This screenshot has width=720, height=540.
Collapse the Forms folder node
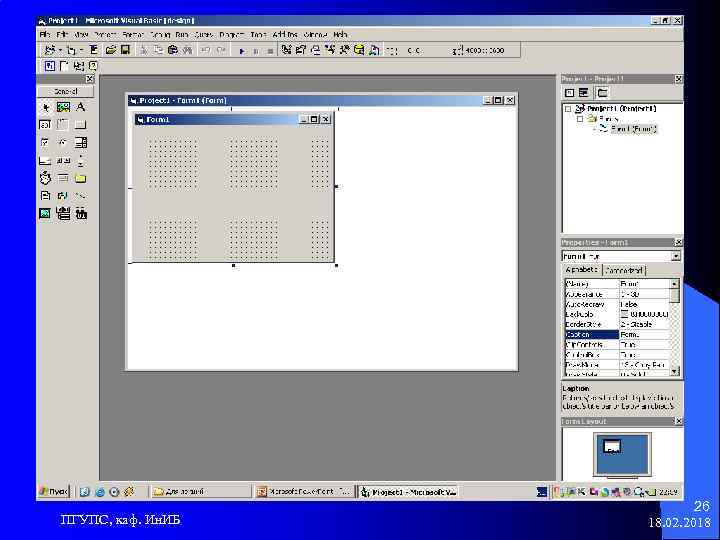coord(580,119)
